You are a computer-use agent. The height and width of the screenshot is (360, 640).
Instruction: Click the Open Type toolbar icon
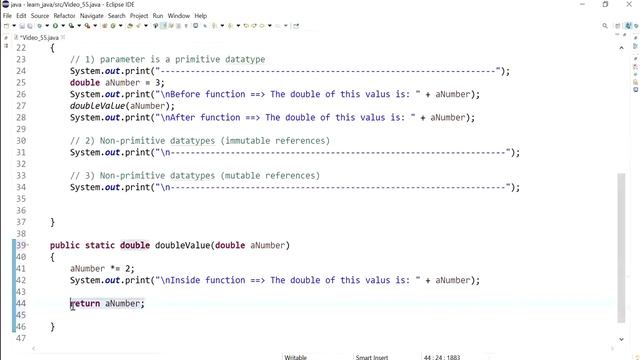(x=130, y=26)
